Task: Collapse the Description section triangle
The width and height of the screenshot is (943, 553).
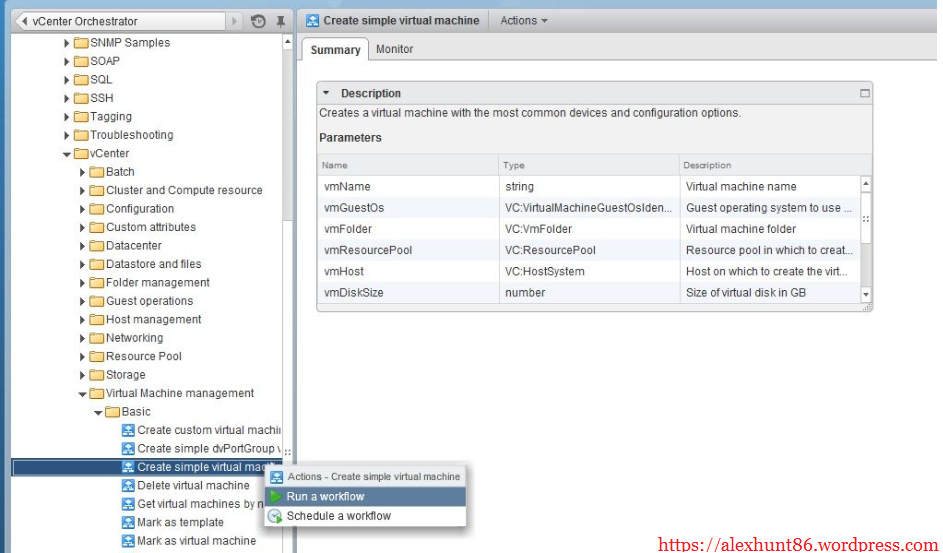Action: click(x=326, y=93)
